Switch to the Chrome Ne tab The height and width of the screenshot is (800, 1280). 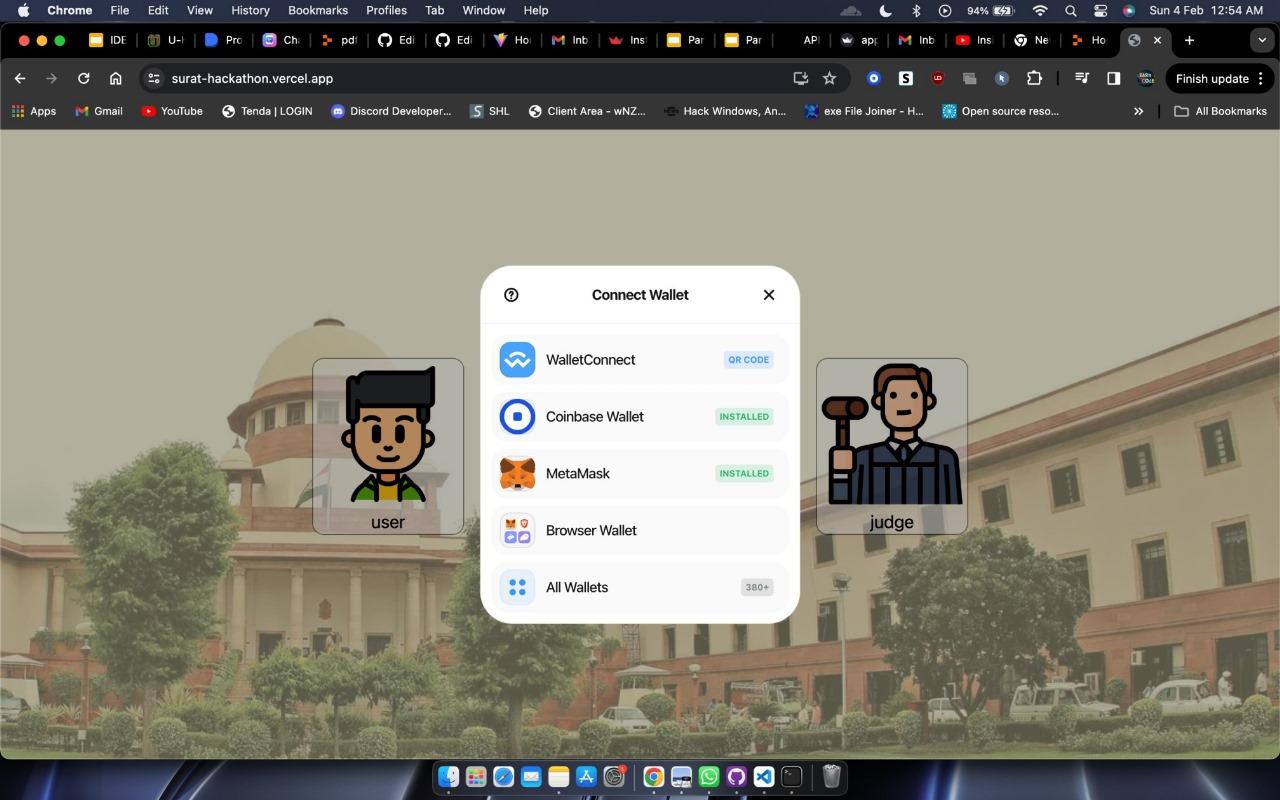coord(1032,40)
